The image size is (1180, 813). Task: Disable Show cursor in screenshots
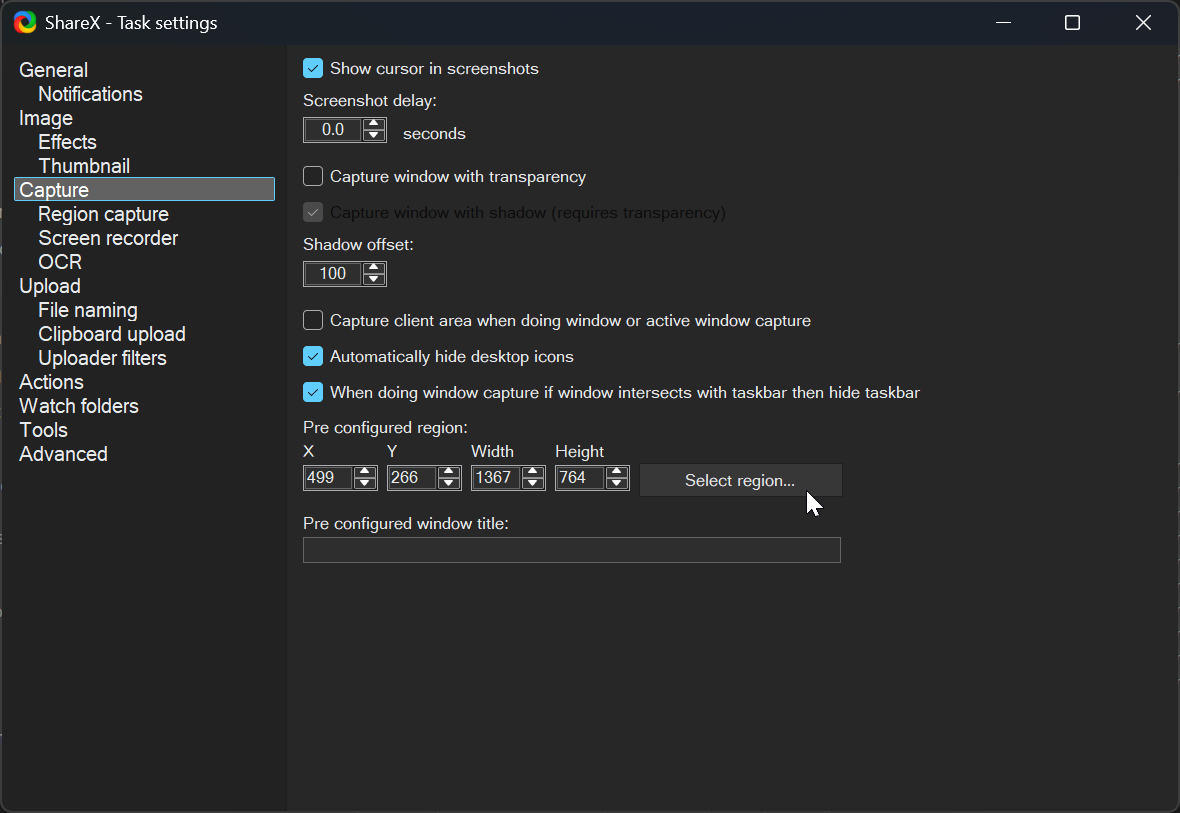313,69
